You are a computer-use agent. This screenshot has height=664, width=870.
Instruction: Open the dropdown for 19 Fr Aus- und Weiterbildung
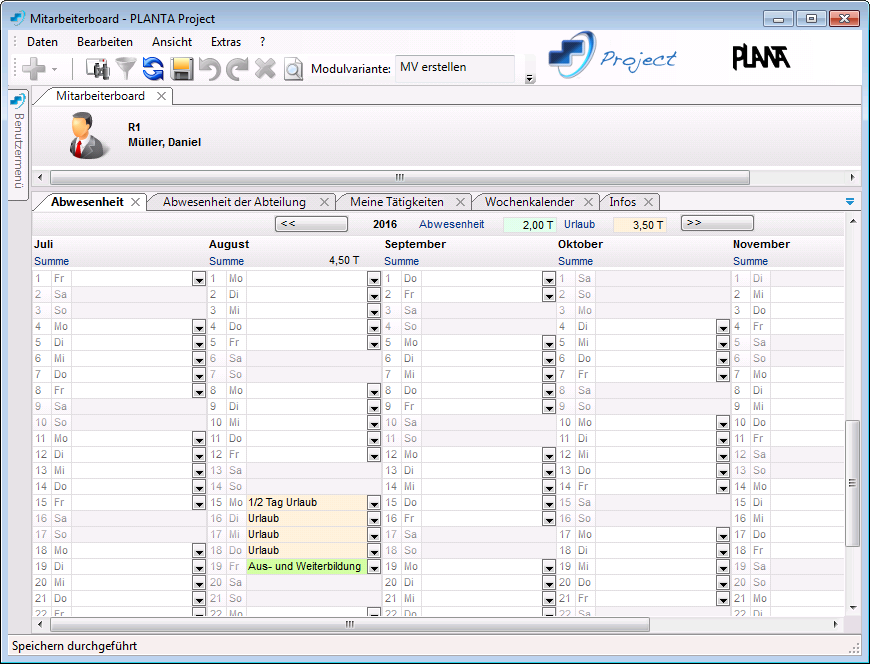coord(374,567)
